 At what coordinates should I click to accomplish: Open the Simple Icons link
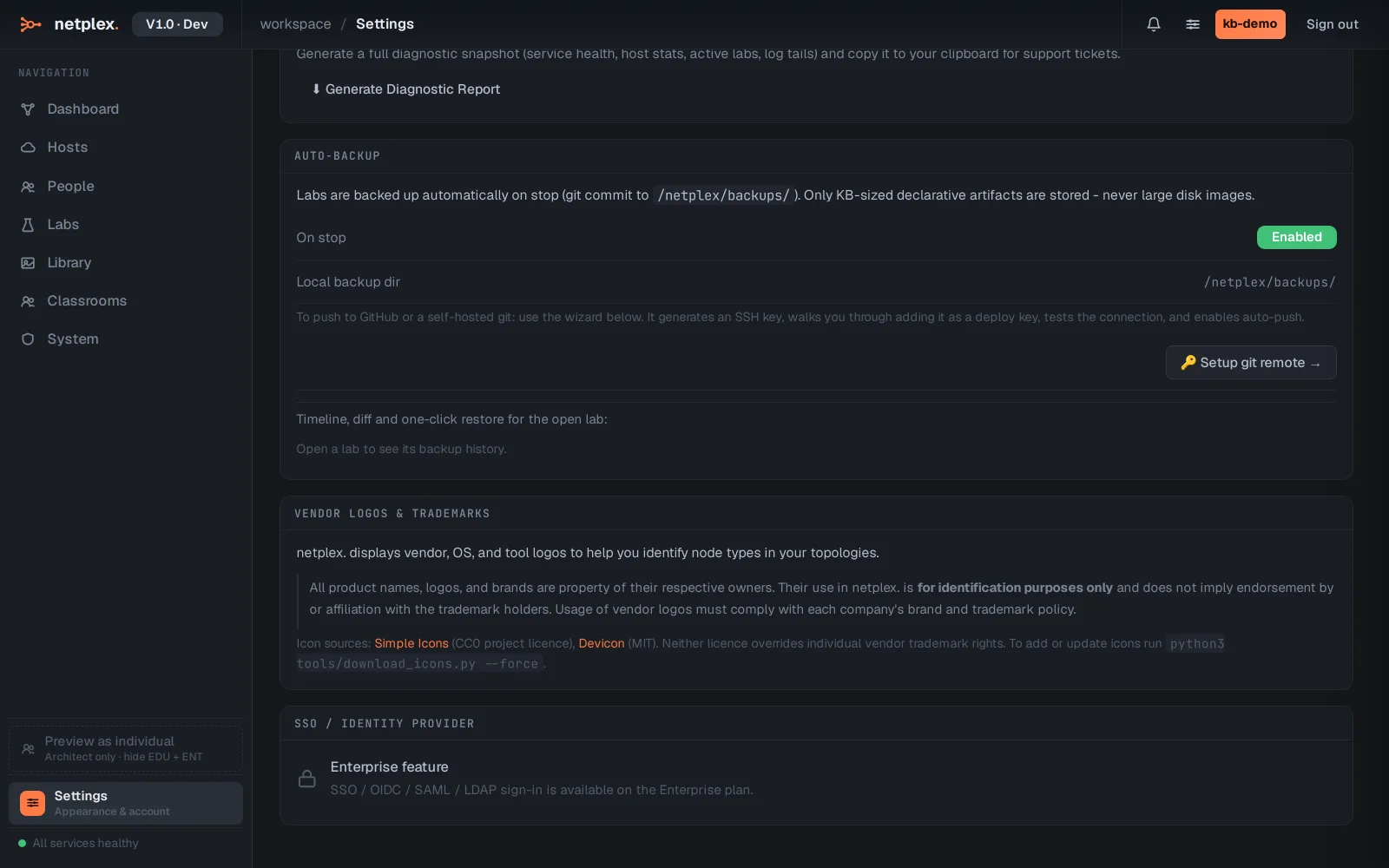point(411,643)
